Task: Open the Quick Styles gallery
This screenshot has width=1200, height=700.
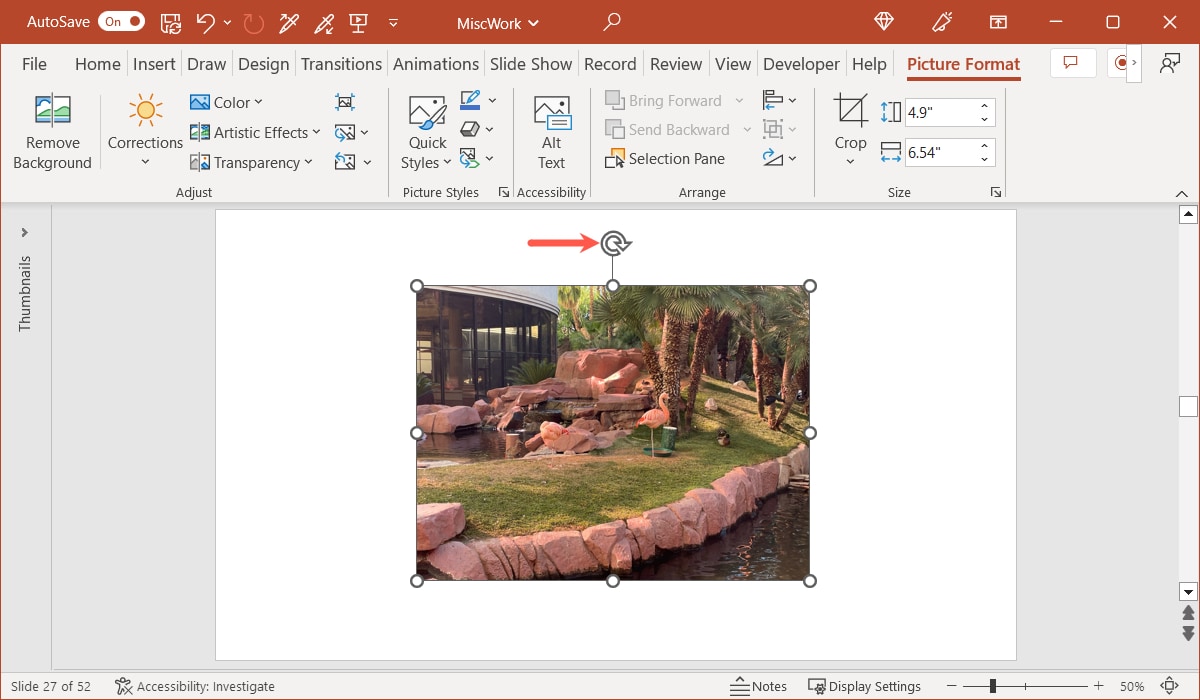Action: [426, 129]
